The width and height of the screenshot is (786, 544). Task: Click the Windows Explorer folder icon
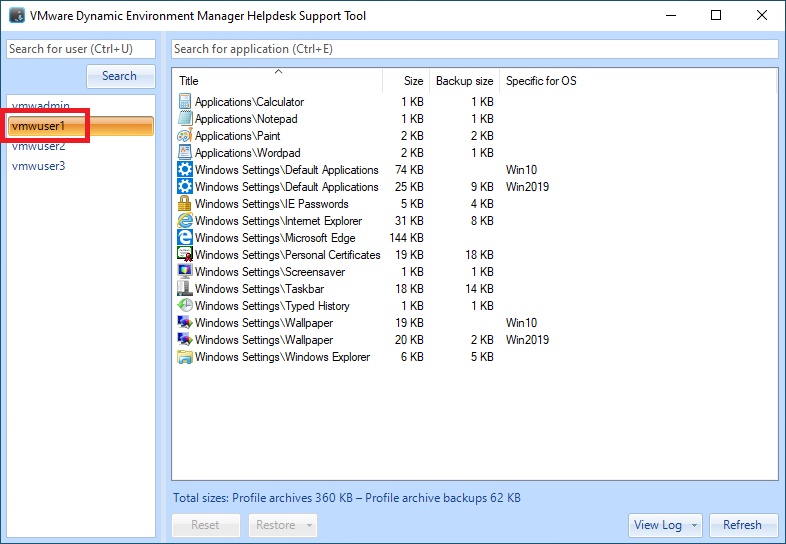click(184, 357)
